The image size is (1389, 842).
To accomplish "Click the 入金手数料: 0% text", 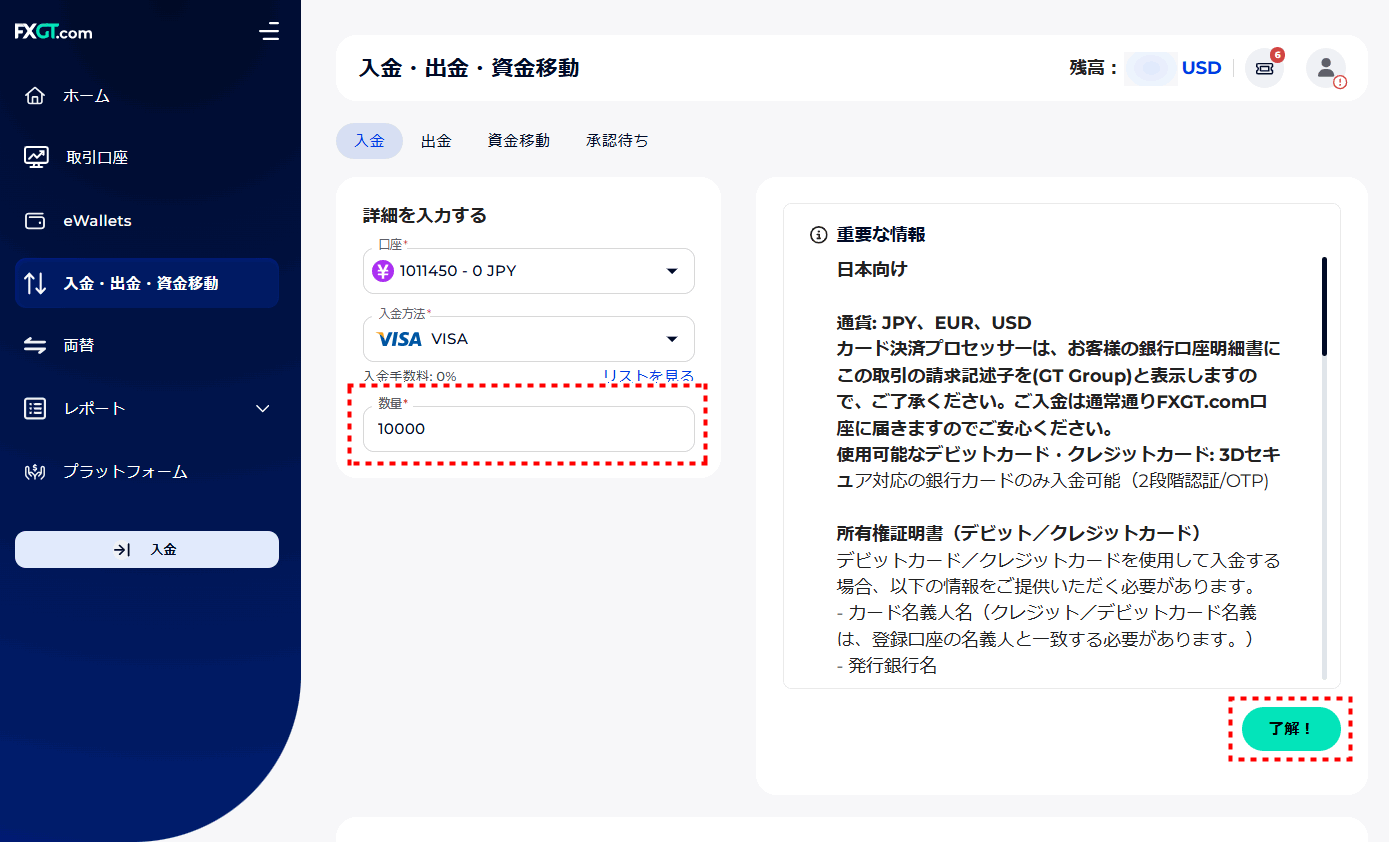I will pyautogui.click(x=410, y=376).
